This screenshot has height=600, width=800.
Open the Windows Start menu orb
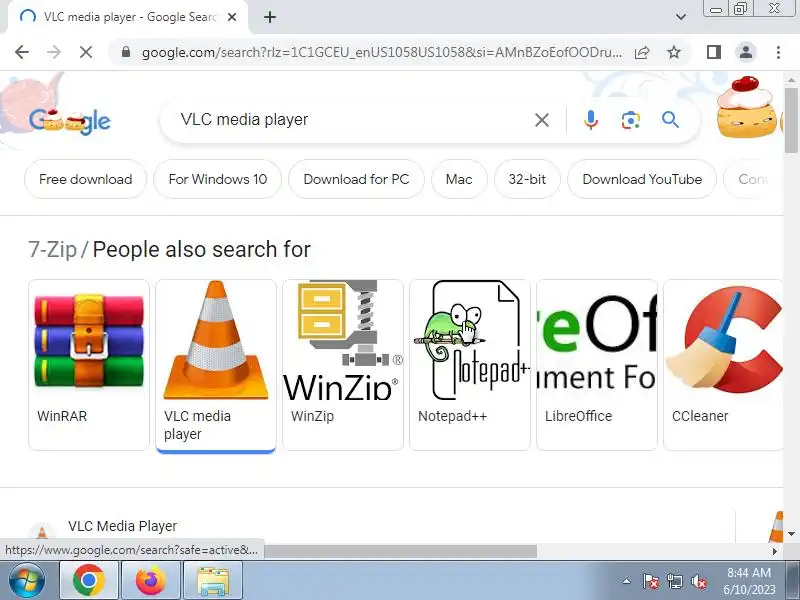[27, 581]
